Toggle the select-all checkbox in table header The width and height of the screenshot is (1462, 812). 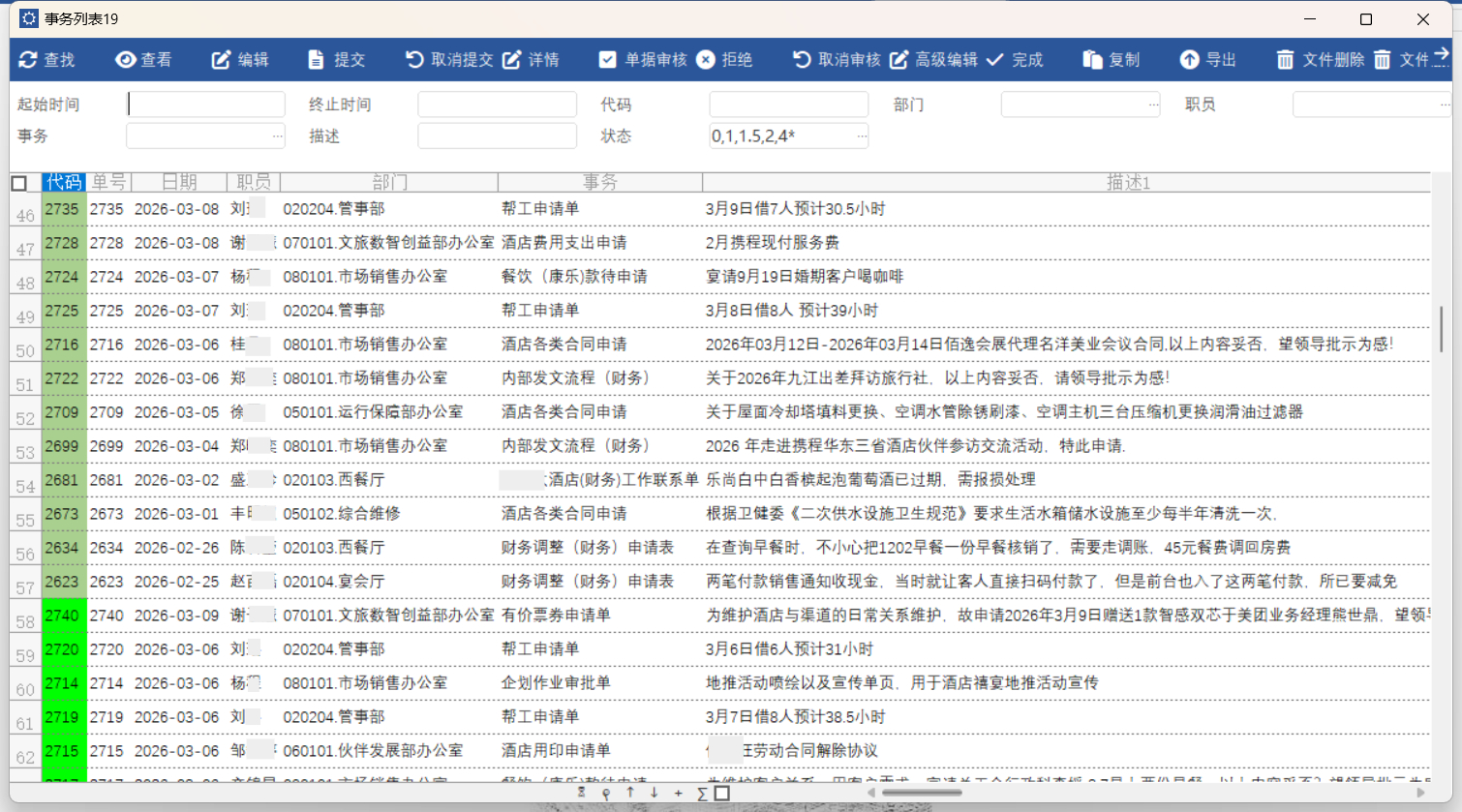(19, 183)
